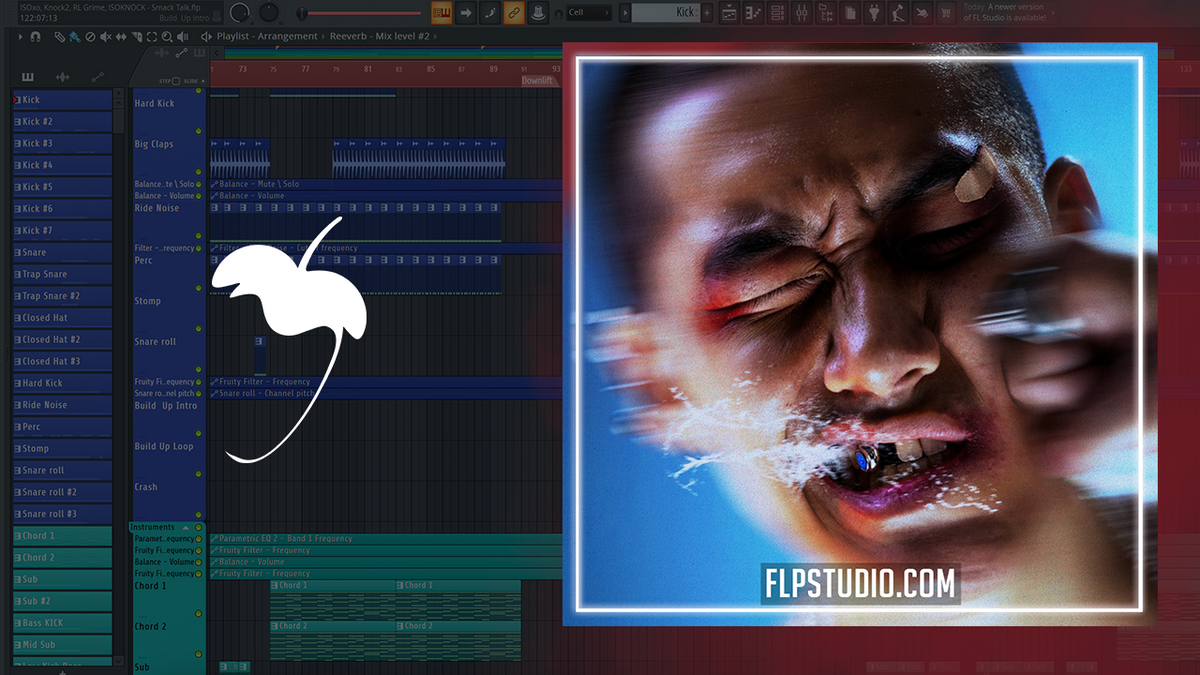Open the Plugin picker icon
The image size is (1200, 675).
(x=873, y=12)
